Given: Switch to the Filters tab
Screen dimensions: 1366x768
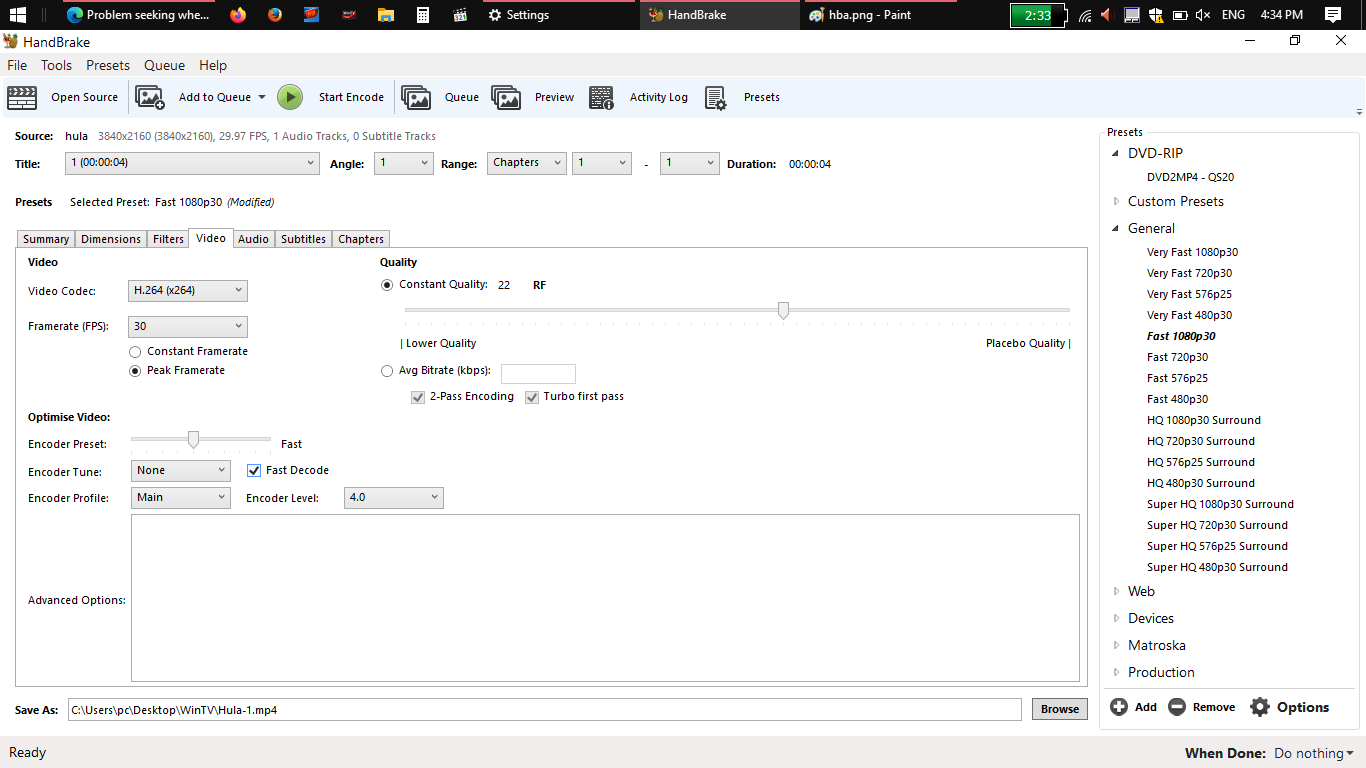Looking at the screenshot, I should pos(168,239).
